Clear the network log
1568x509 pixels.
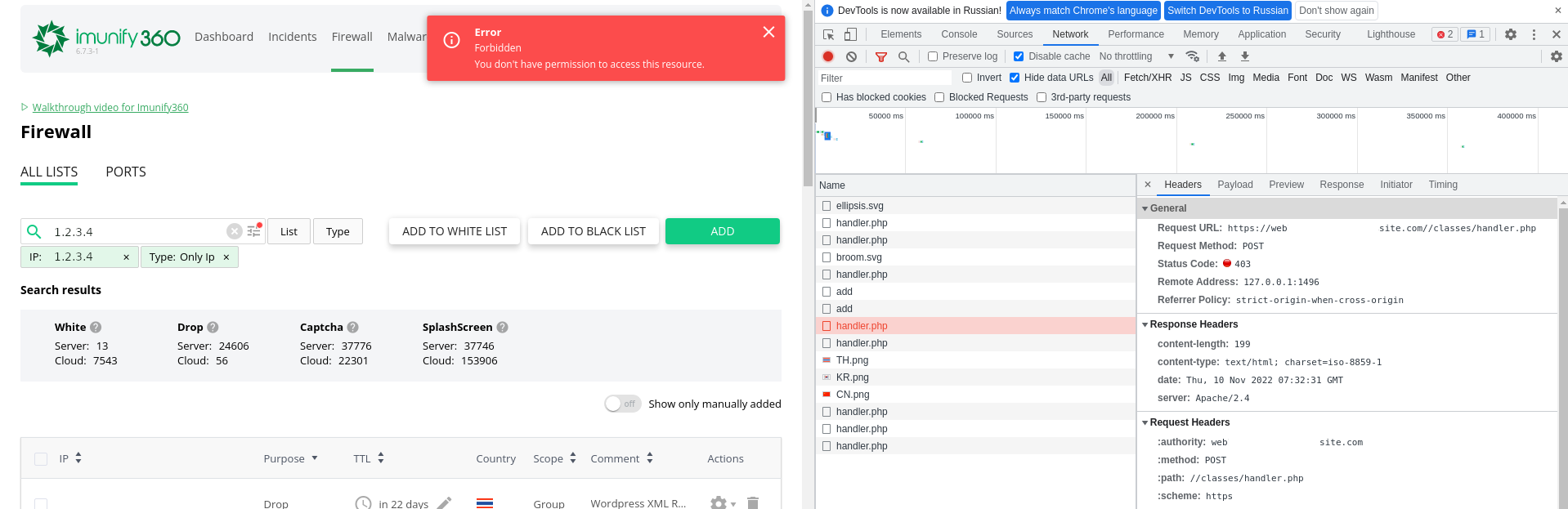[851, 56]
